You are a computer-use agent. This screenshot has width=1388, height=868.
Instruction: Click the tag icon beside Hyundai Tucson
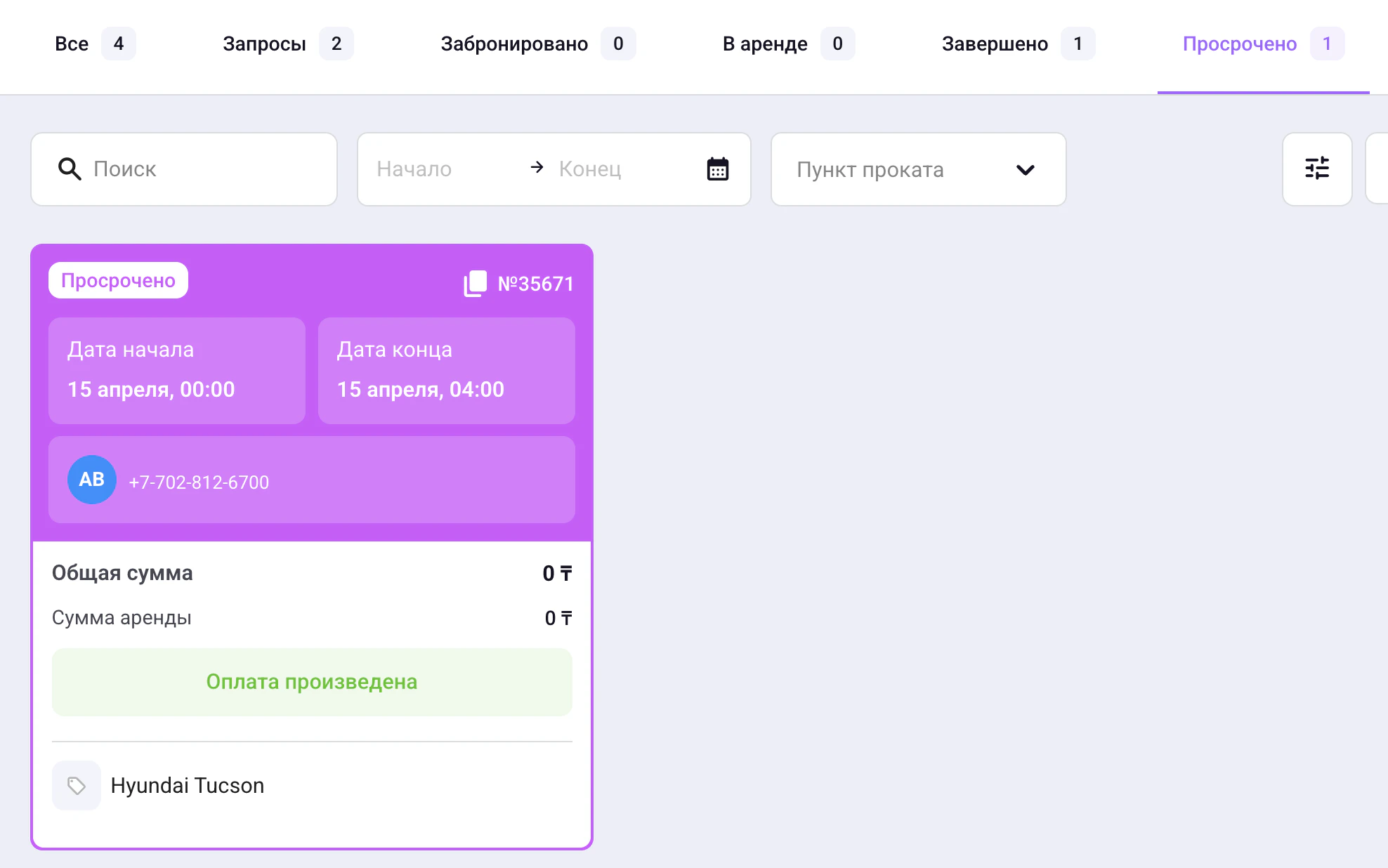76,785
